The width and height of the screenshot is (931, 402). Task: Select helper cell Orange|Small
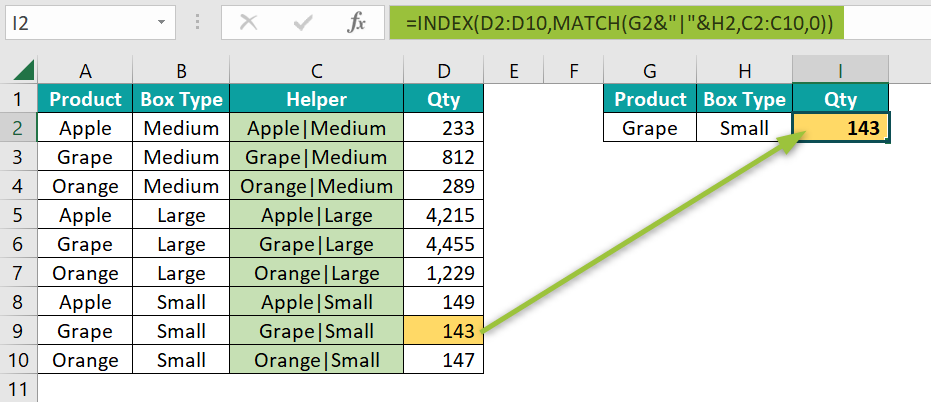[x=316, y=360]
